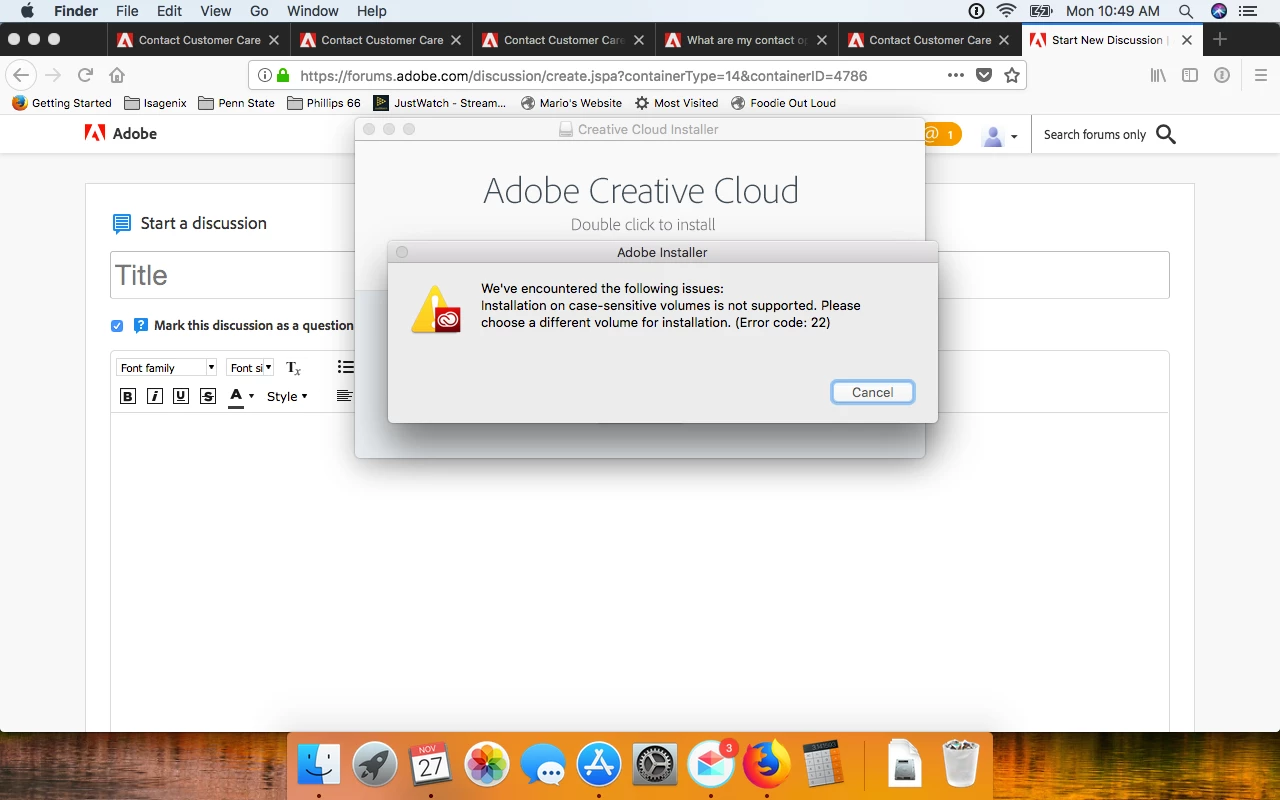1280x800 pixels.
Task: Open the Window menu in menu bar
Action: coord(313,11)
